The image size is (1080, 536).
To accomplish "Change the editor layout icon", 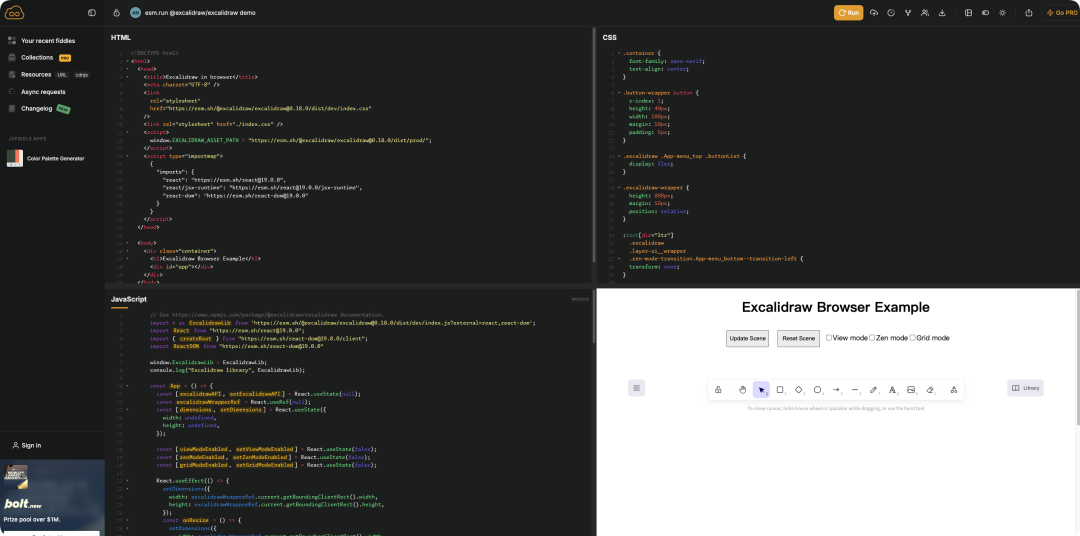I will [x=968, y=12].
